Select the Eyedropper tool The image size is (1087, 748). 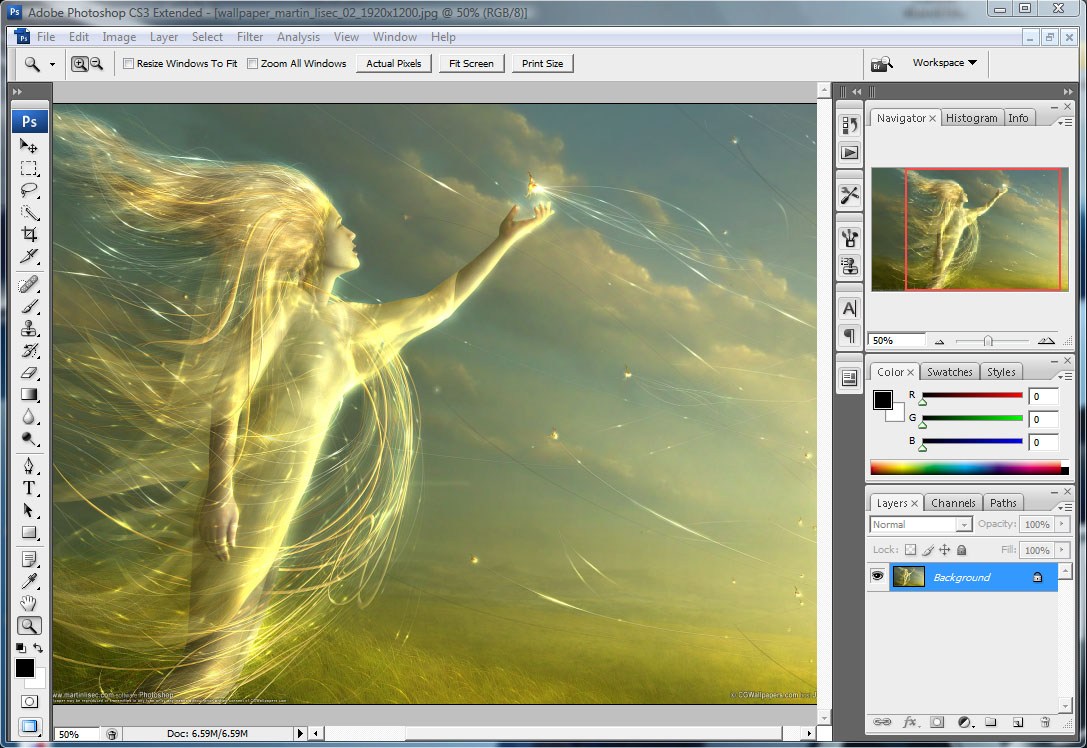pos(29,580)
